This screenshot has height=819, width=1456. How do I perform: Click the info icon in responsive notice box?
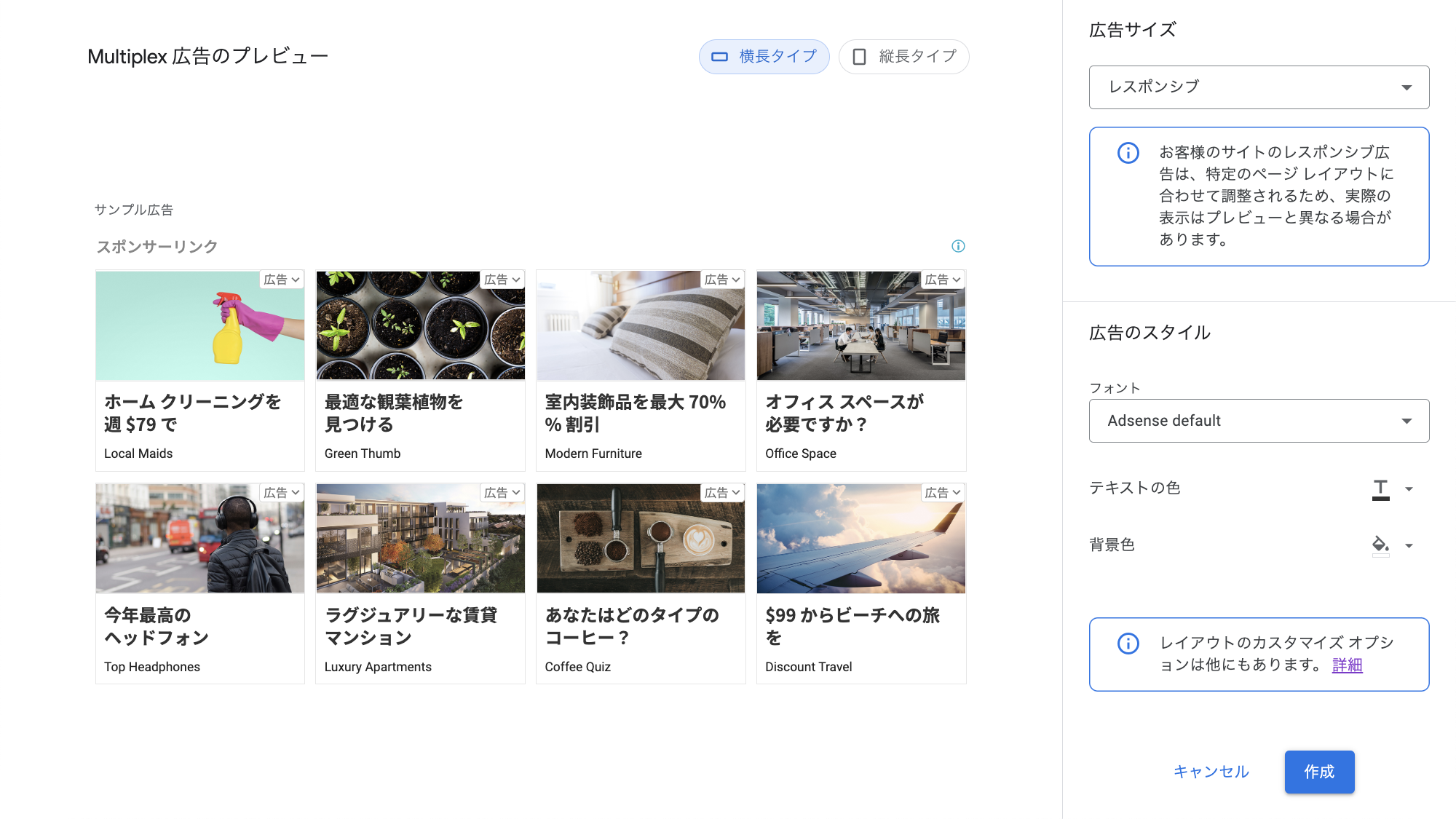(1128, 153)
